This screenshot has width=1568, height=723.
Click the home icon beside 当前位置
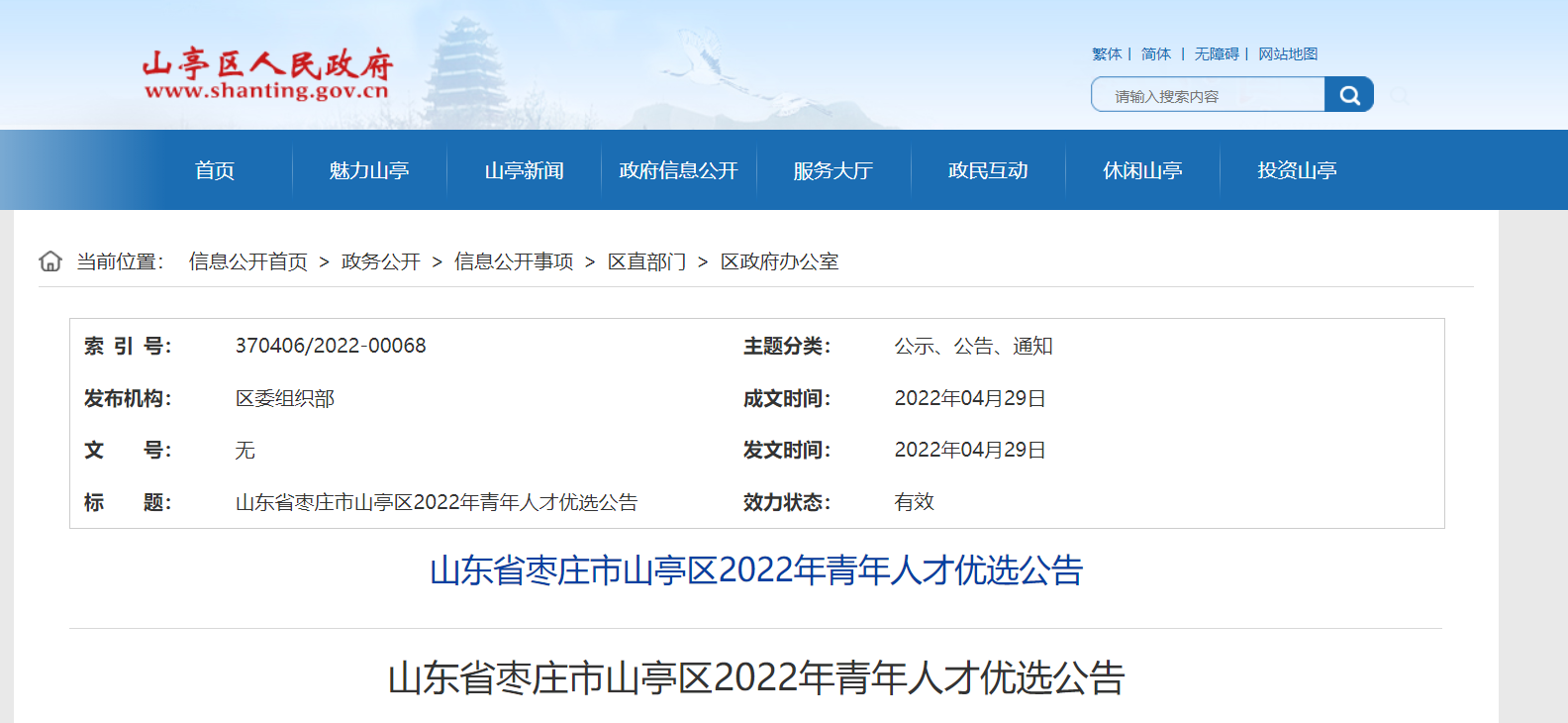(x=50, y=261)
